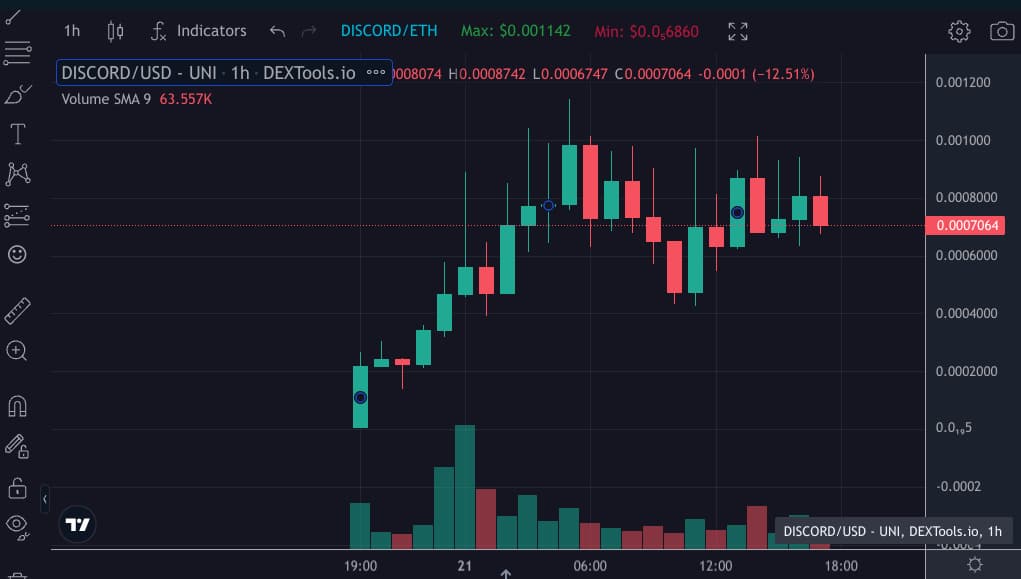The image size is (1021, 579).
Task: Select the long position forecasting tool
Action: pos(17,215)
